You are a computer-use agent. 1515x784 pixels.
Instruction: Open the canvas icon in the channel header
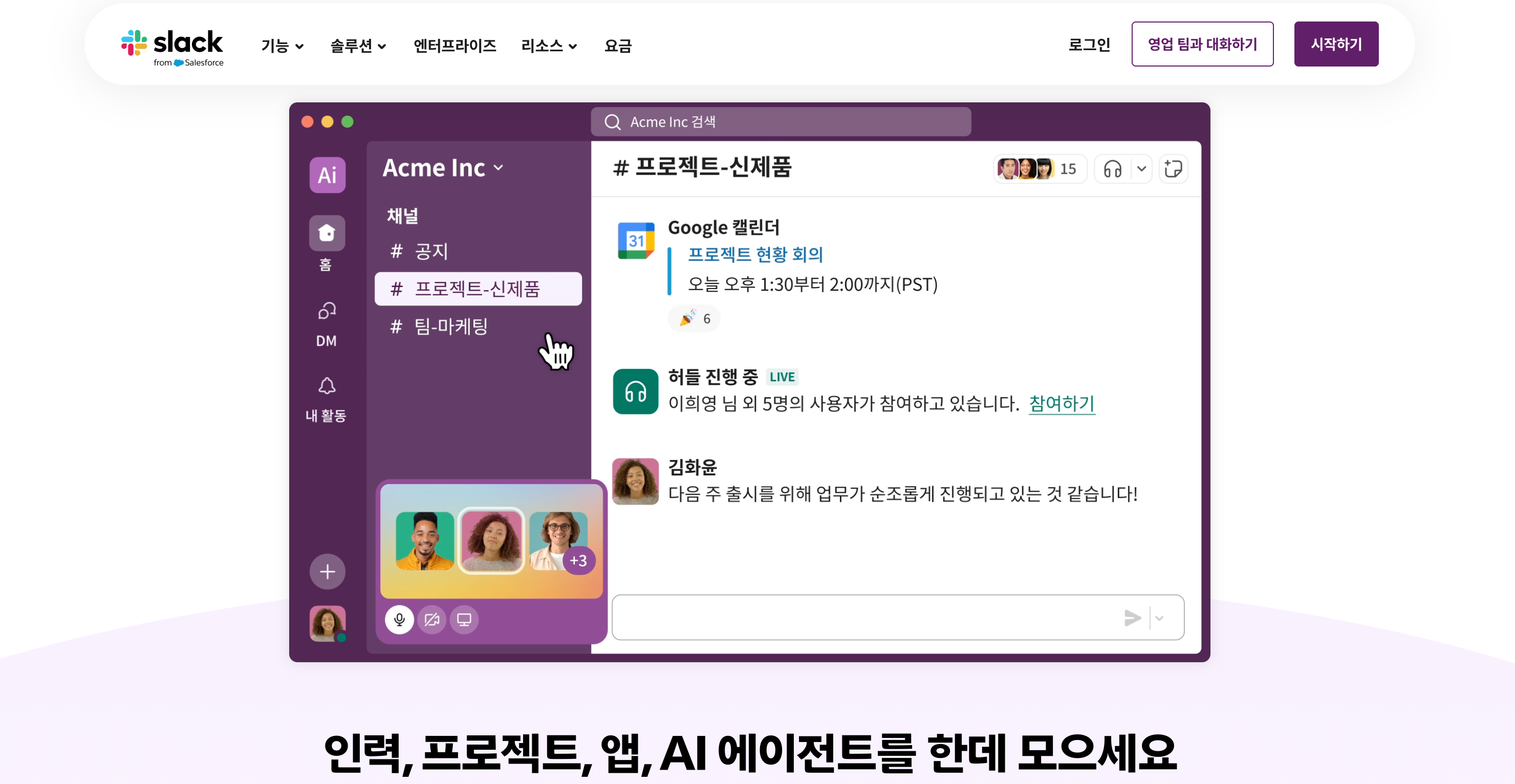tap(1173, 169)
